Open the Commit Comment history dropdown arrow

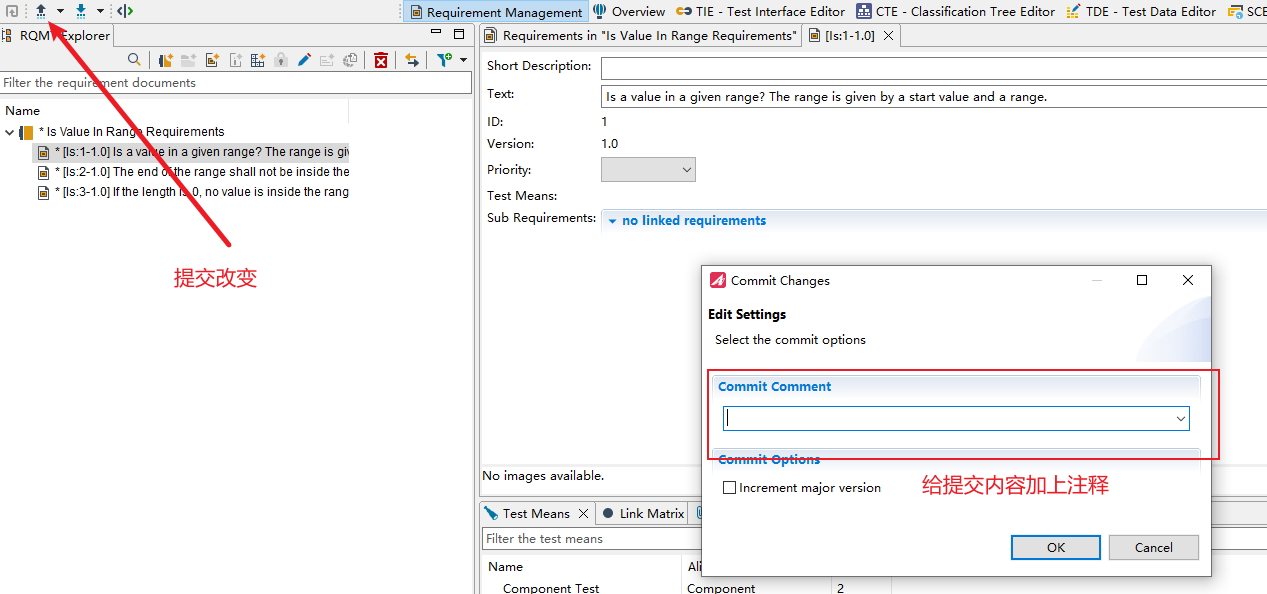pos(1181,419)
